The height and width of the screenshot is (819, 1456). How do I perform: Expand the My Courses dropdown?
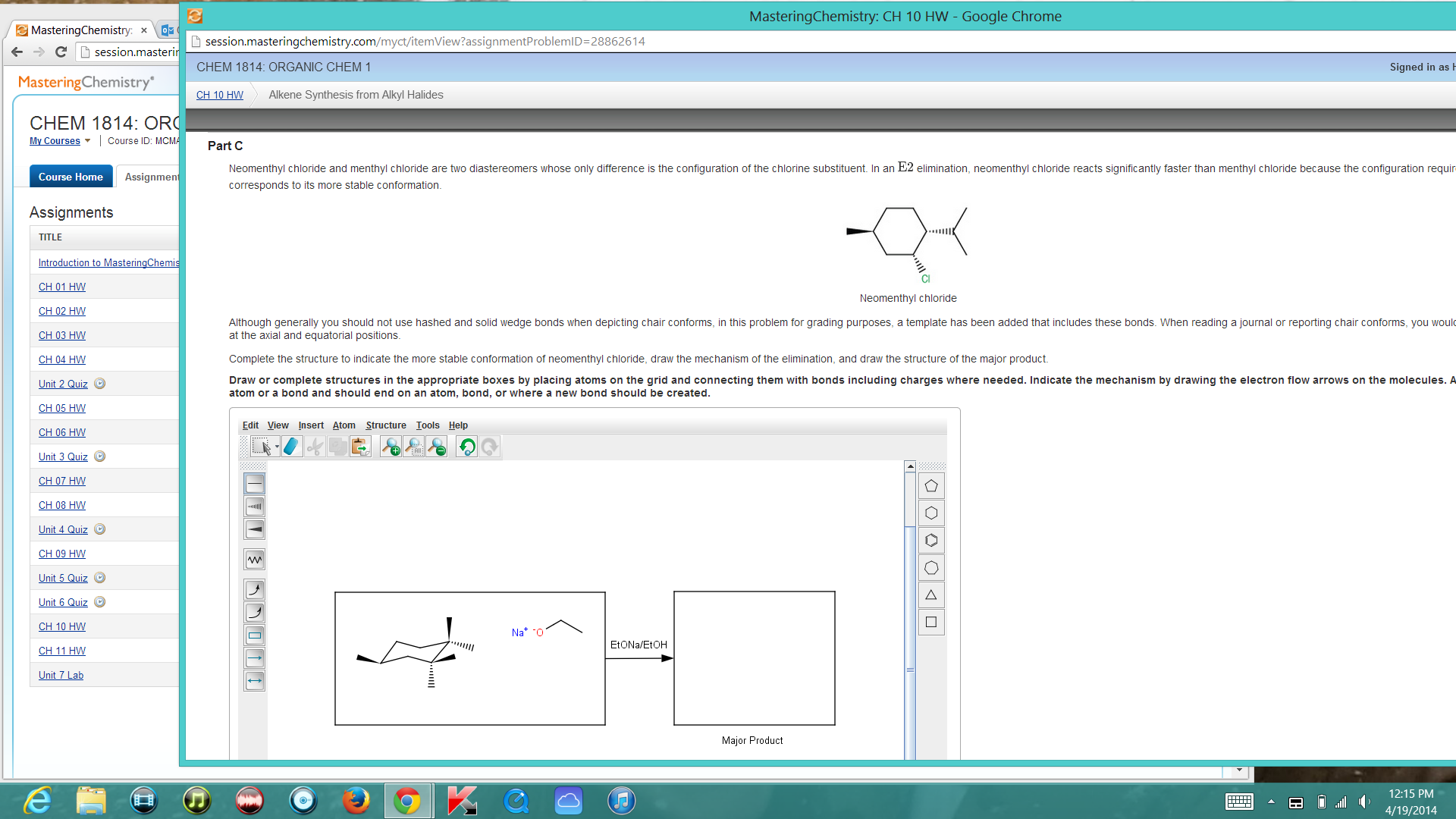(59, 140)
